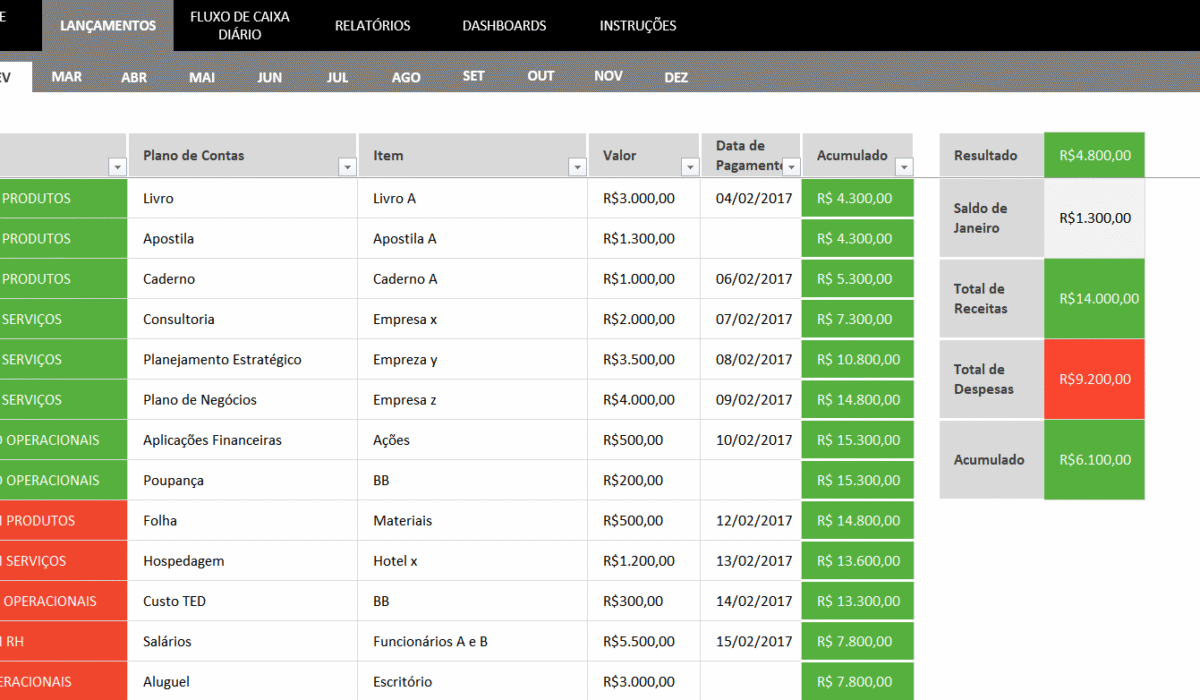
Task: Open the DEZ month tab
Action: (676, 77)
